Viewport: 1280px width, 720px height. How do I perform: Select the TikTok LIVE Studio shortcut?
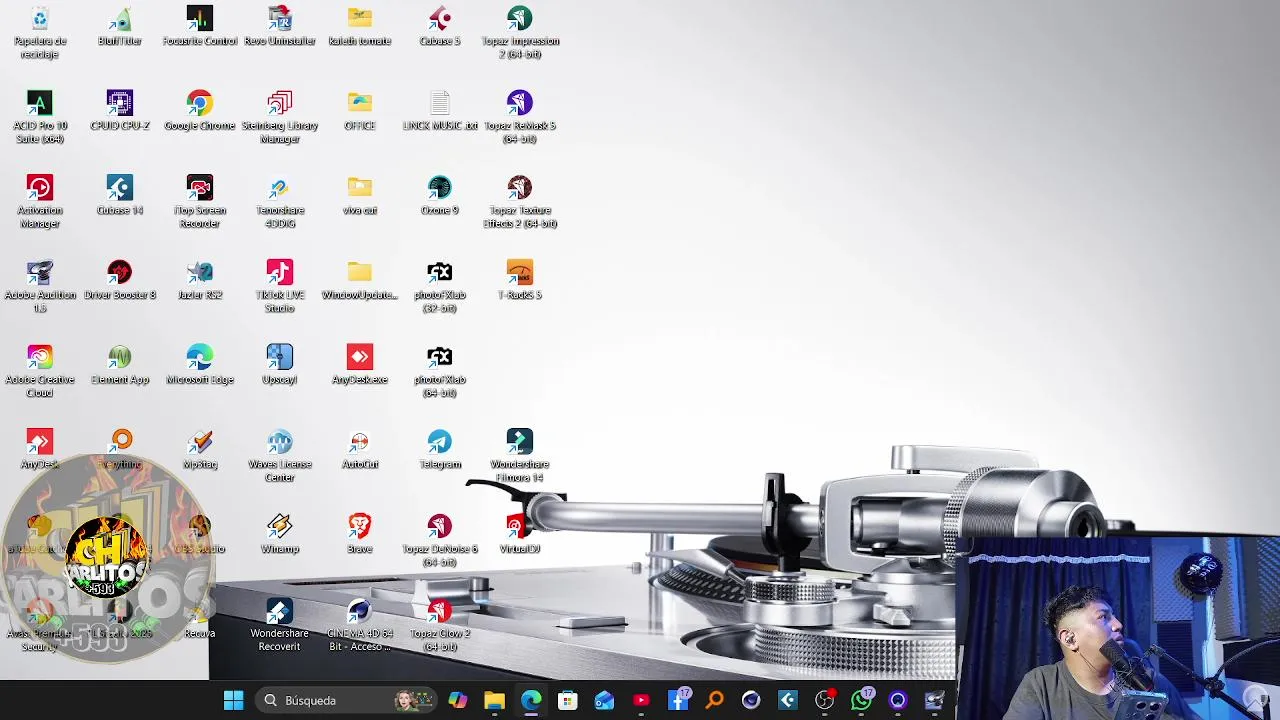pyautogui.click(x=280, y=286)
